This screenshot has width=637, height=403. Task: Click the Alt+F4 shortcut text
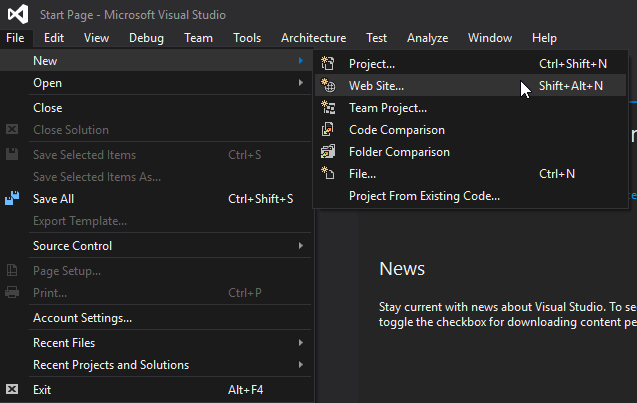pos(245,390)
